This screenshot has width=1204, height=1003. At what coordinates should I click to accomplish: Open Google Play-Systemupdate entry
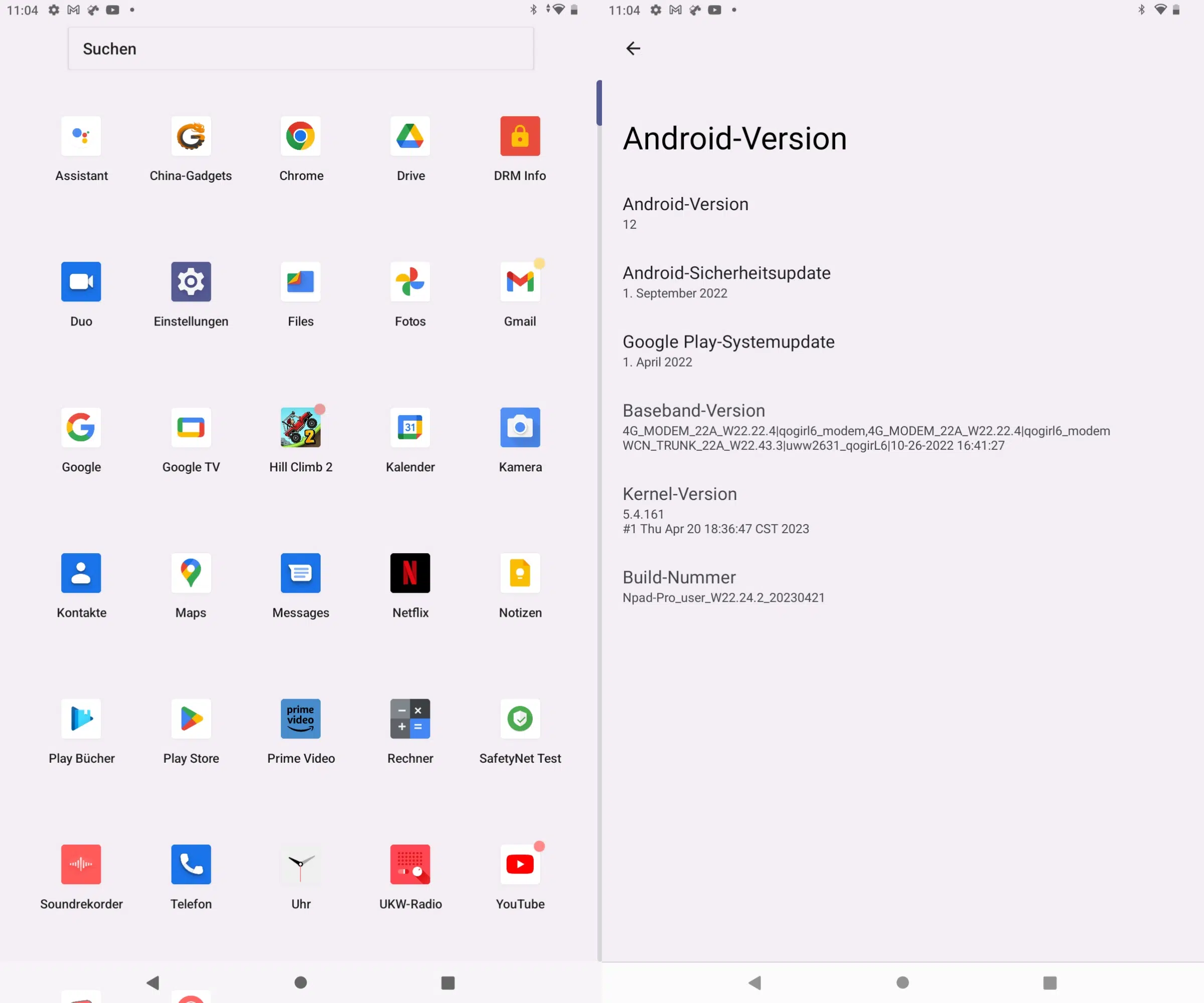[x=728, y=351]
